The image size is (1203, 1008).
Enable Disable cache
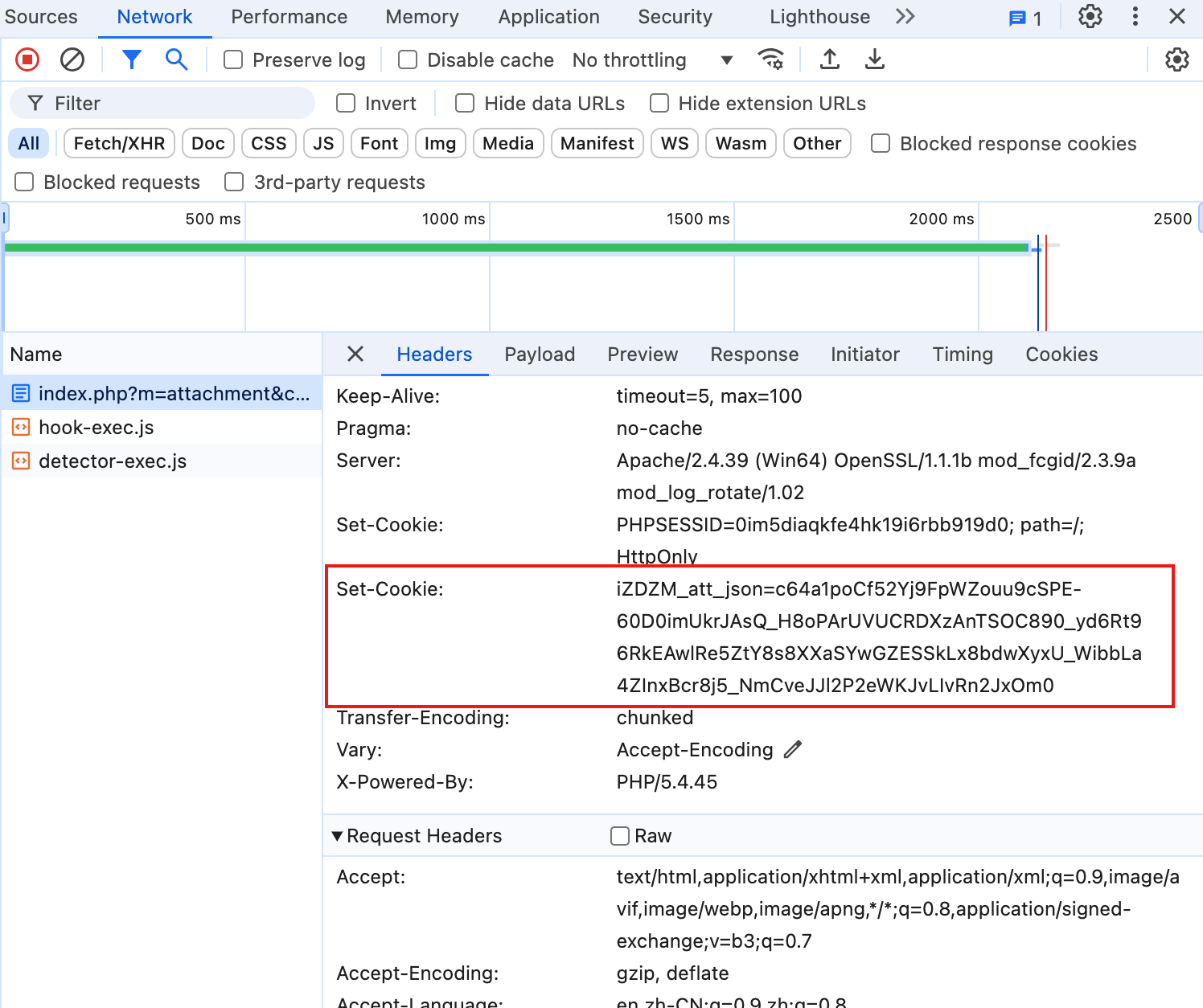(407, 59)
